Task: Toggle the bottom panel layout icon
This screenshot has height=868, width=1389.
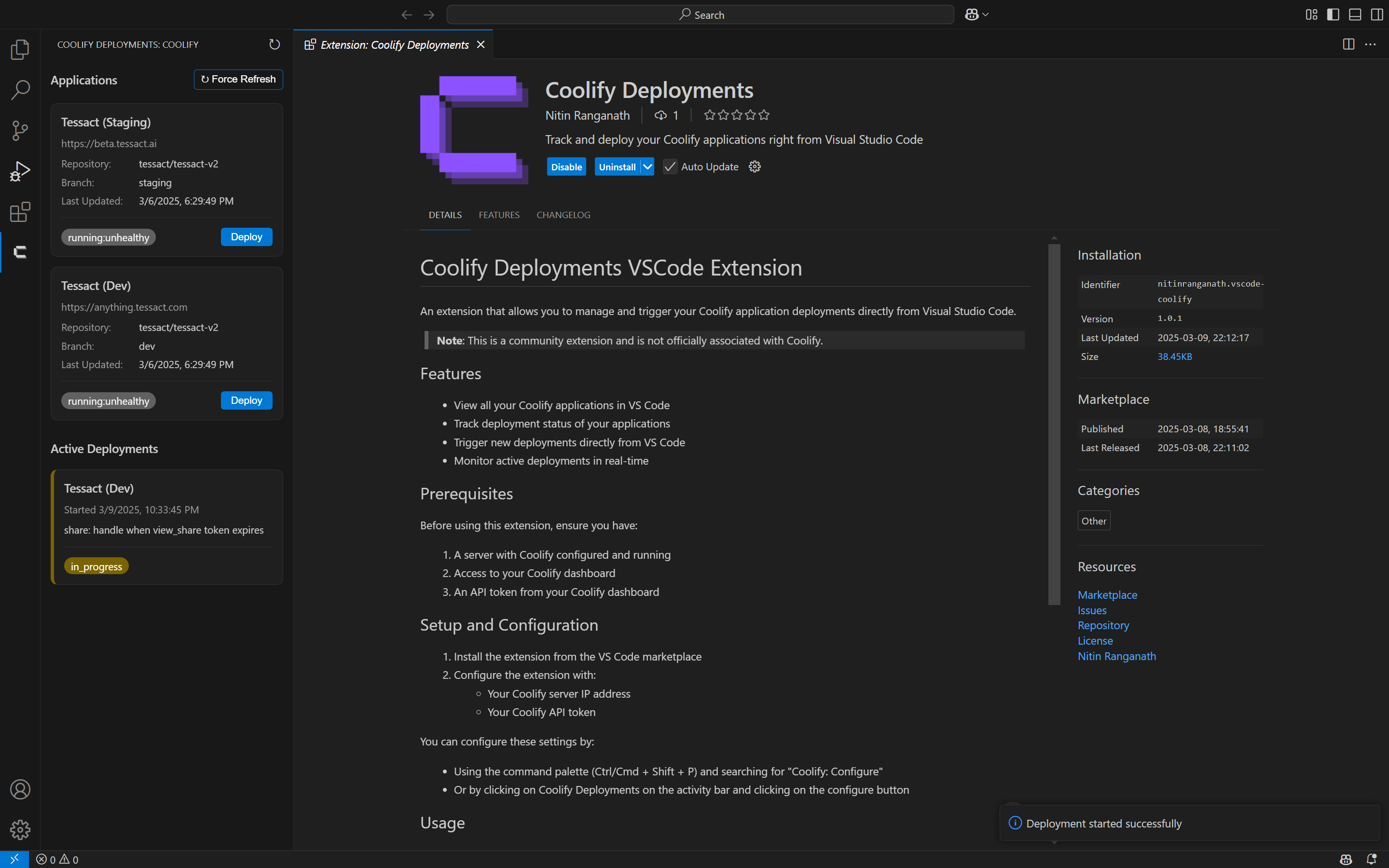Action: (x=1355, y=14)
